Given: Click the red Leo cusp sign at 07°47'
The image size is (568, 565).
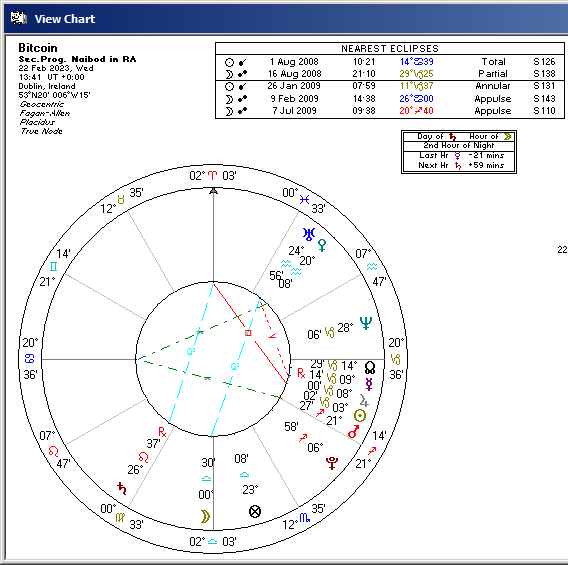Looking at the screenshot, I should [53, 451].
